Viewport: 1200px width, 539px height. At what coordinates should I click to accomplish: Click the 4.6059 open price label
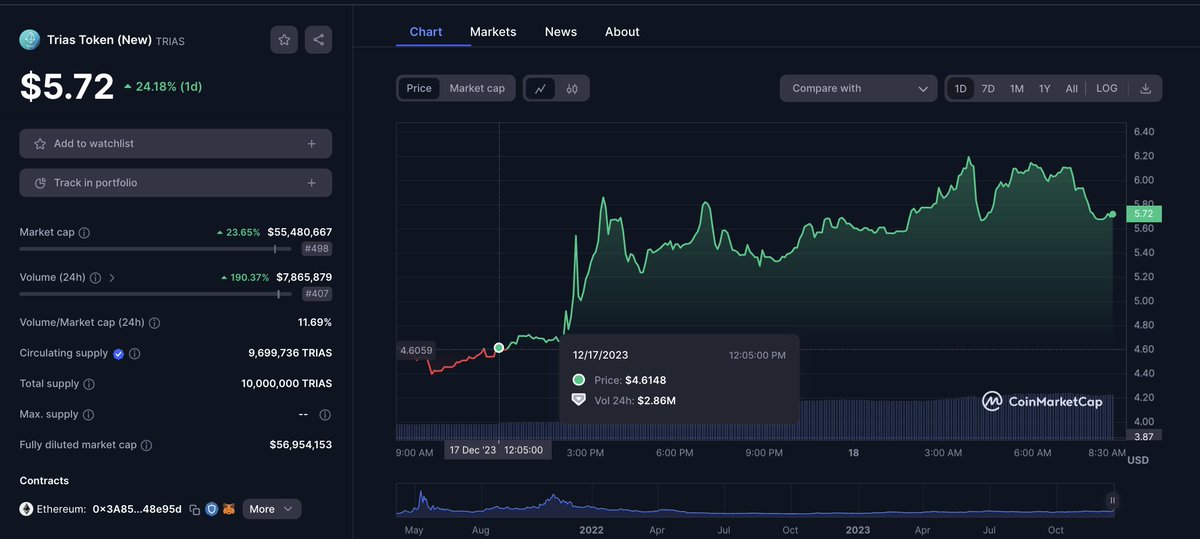pyautogui.click(x=416, y=350)
